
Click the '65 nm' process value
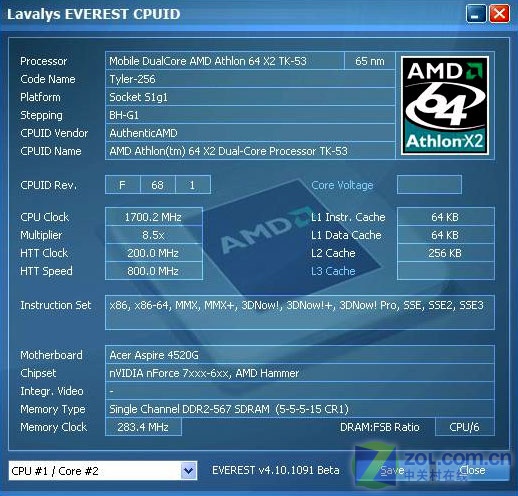click(x=370, y=61)
